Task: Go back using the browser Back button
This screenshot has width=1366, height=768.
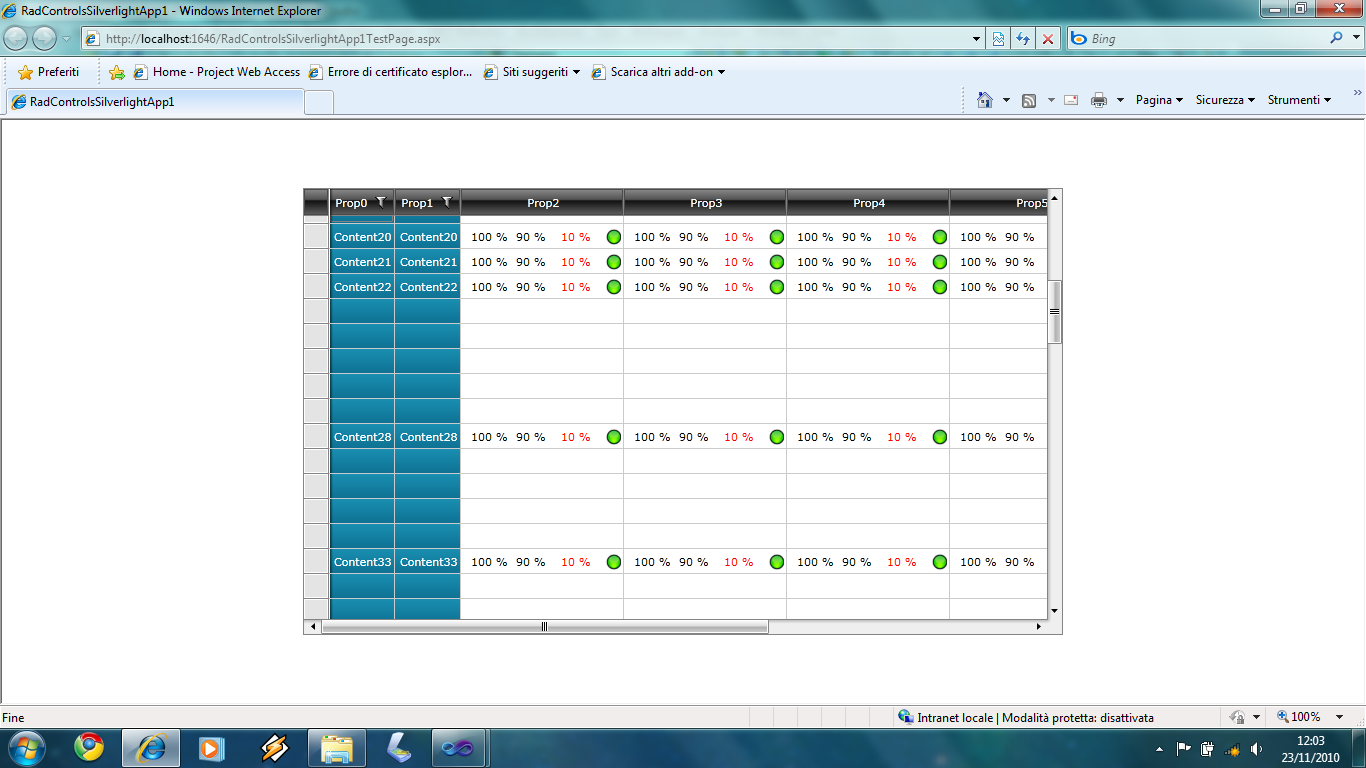Action: 16,39
